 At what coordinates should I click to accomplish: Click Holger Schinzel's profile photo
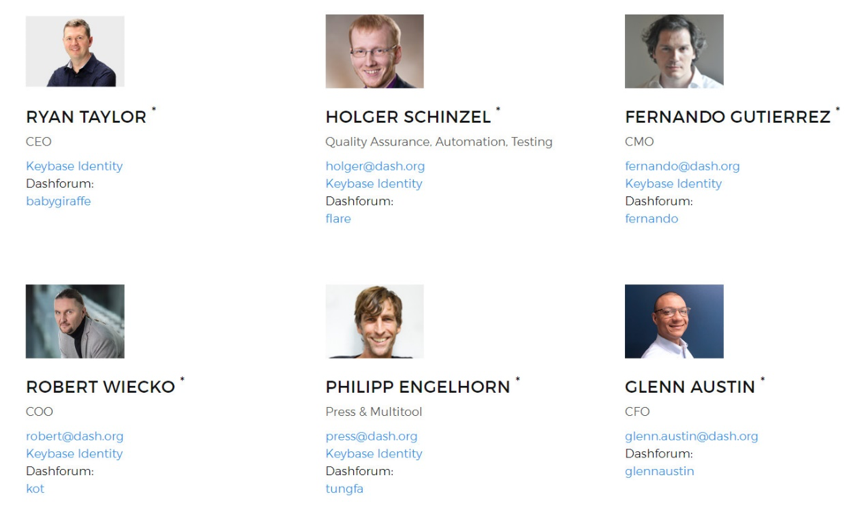coord(375,51)
